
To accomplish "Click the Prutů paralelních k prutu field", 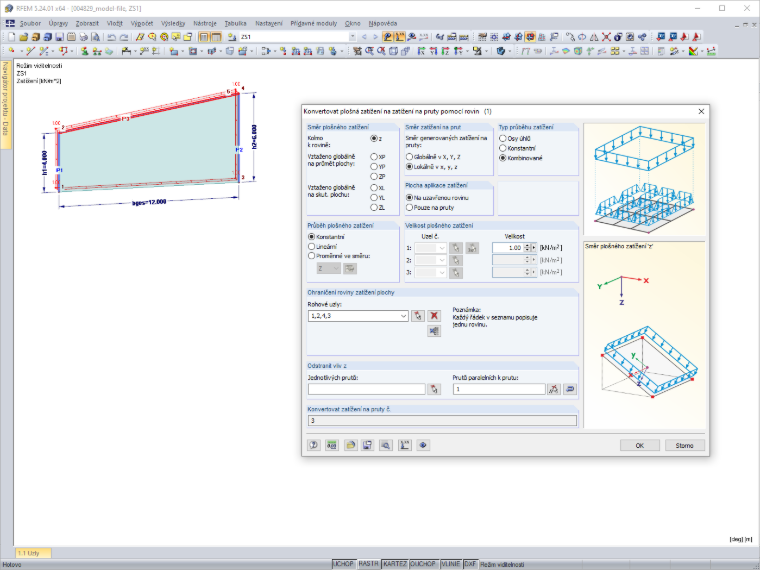I will tap(499, 389).
